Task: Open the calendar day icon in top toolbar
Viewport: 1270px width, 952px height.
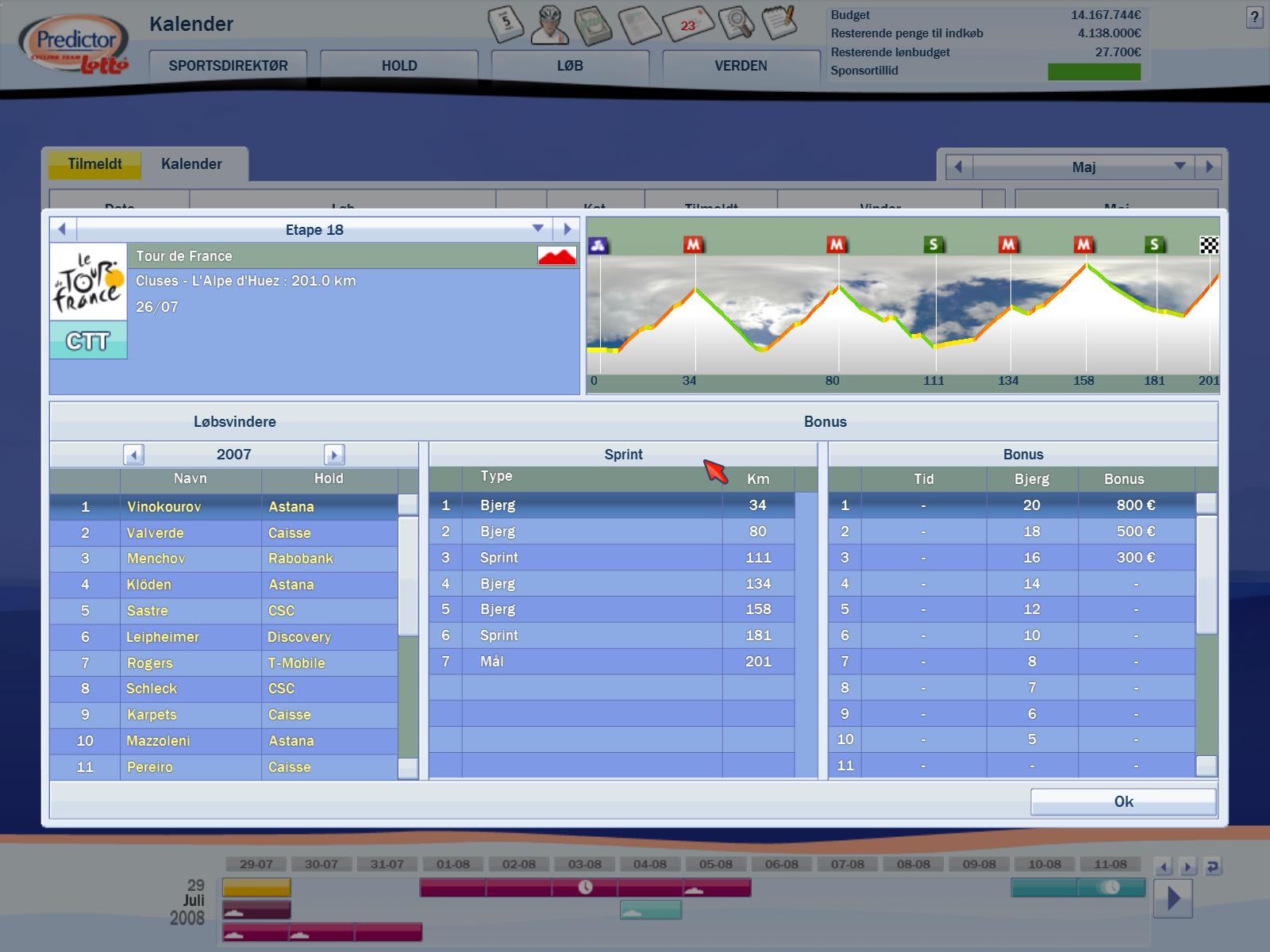Action: coord(506,24)
